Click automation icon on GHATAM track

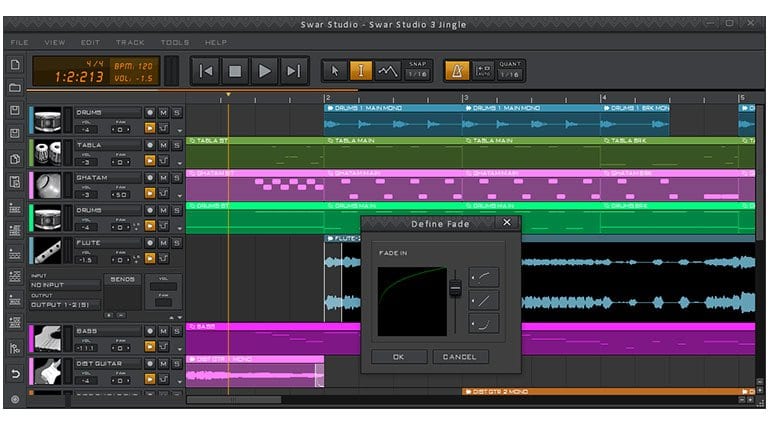pyautogui.click(x=164, y=193)
